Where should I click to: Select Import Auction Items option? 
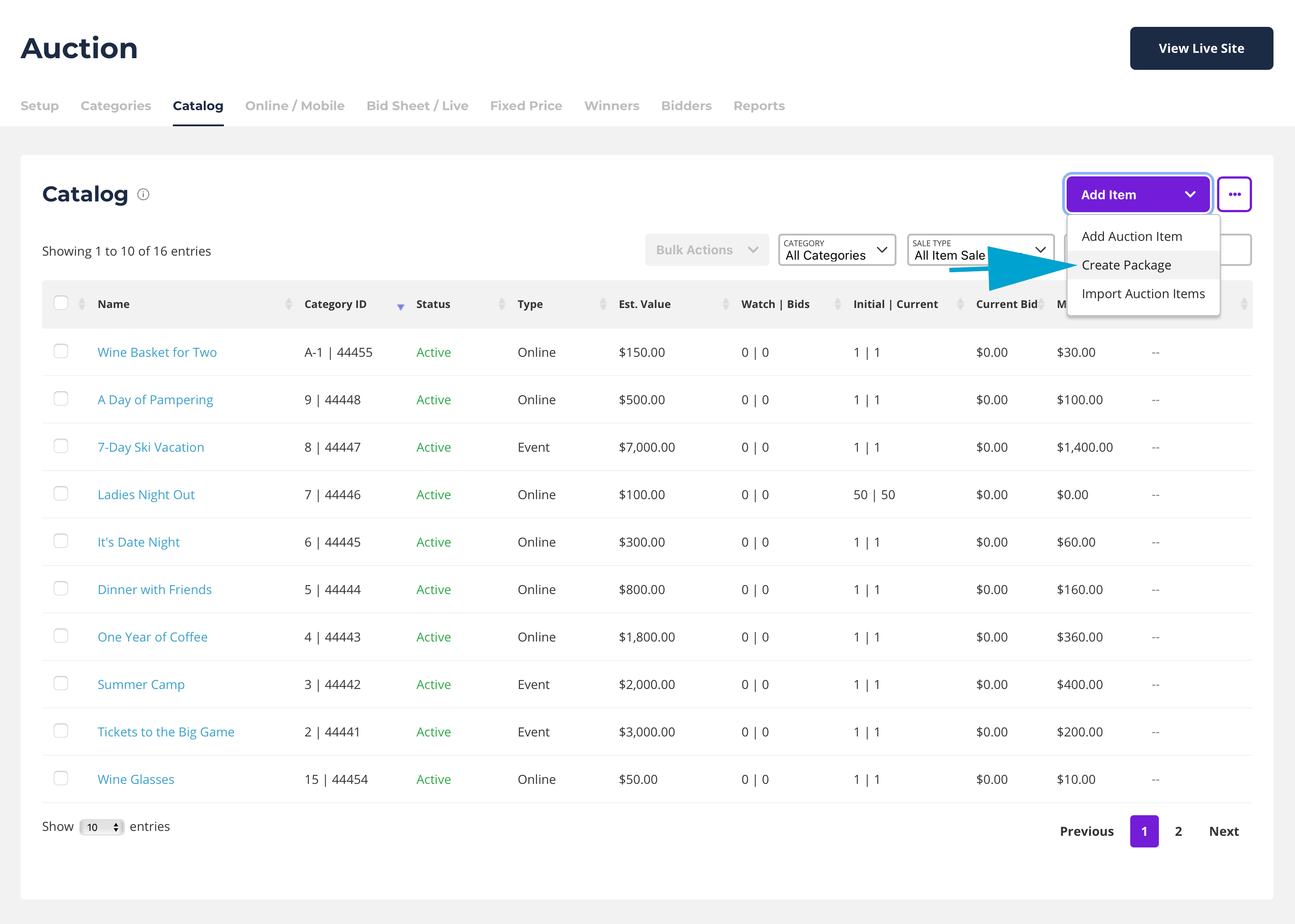click(1142, 294)
